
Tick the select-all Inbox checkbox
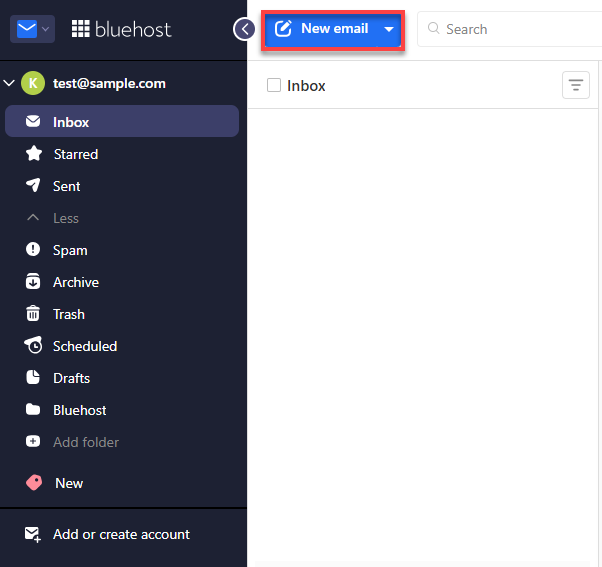[274, 85]
